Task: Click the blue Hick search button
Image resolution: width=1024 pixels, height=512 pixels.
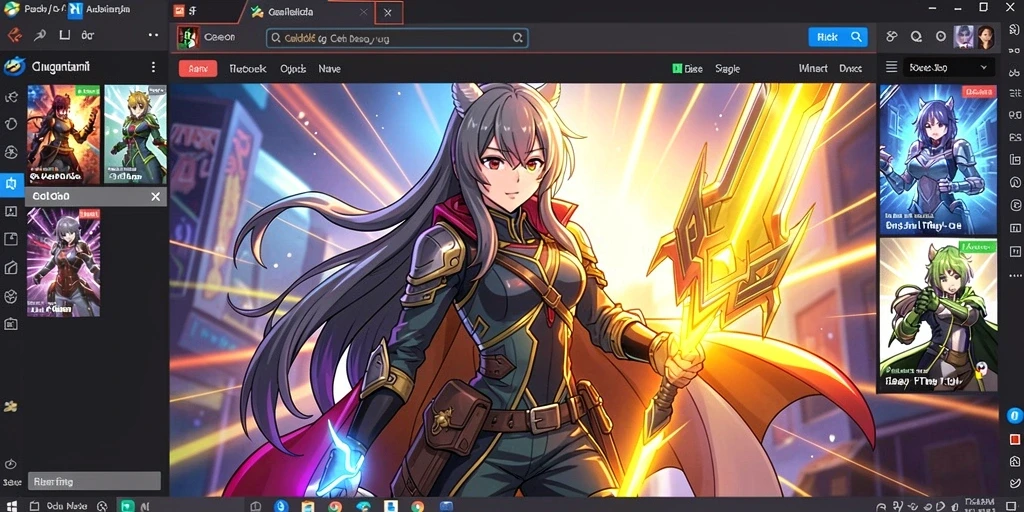Action: click(x=838, y=37)
